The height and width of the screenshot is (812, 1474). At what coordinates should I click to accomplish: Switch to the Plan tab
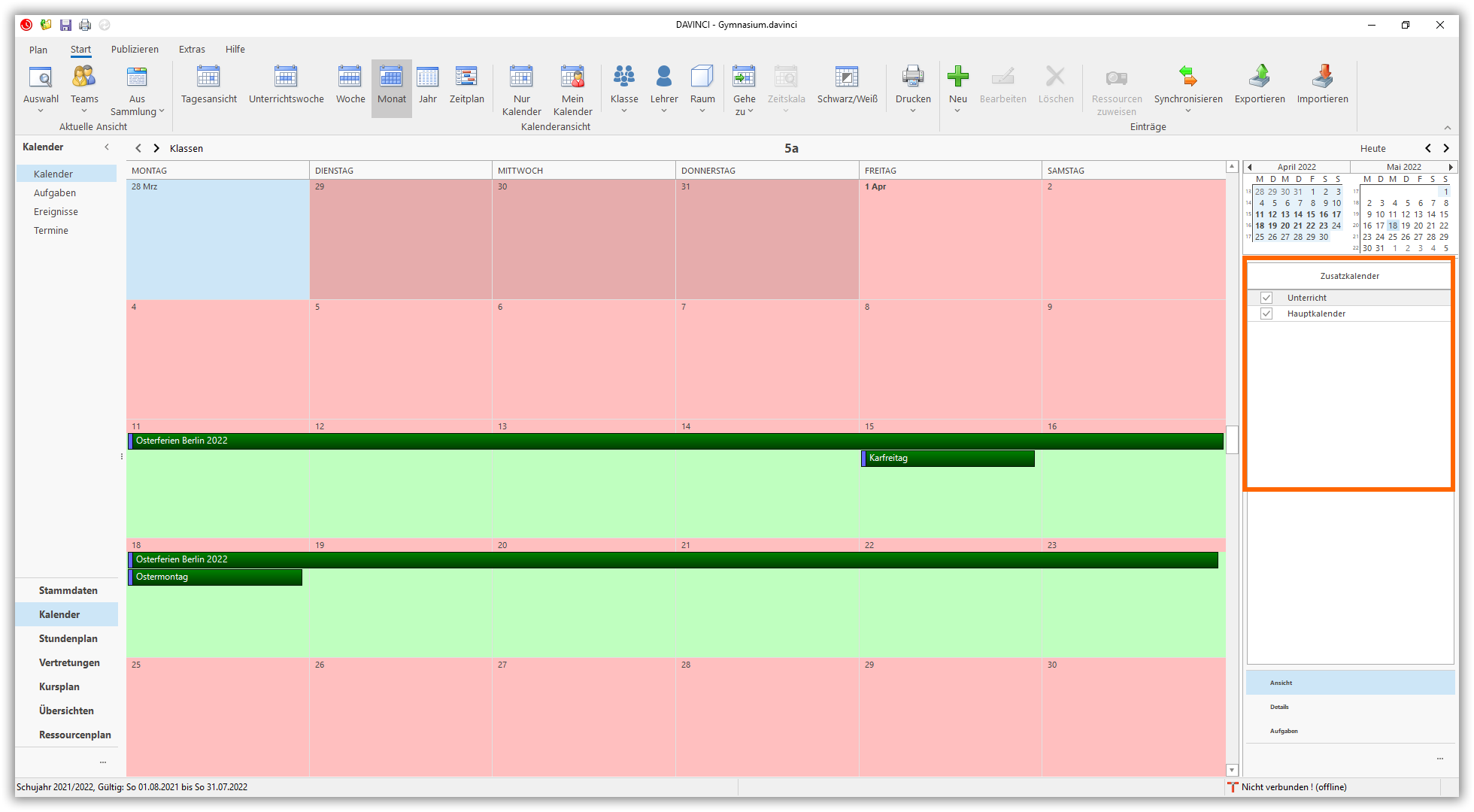[x=38, y=49]
